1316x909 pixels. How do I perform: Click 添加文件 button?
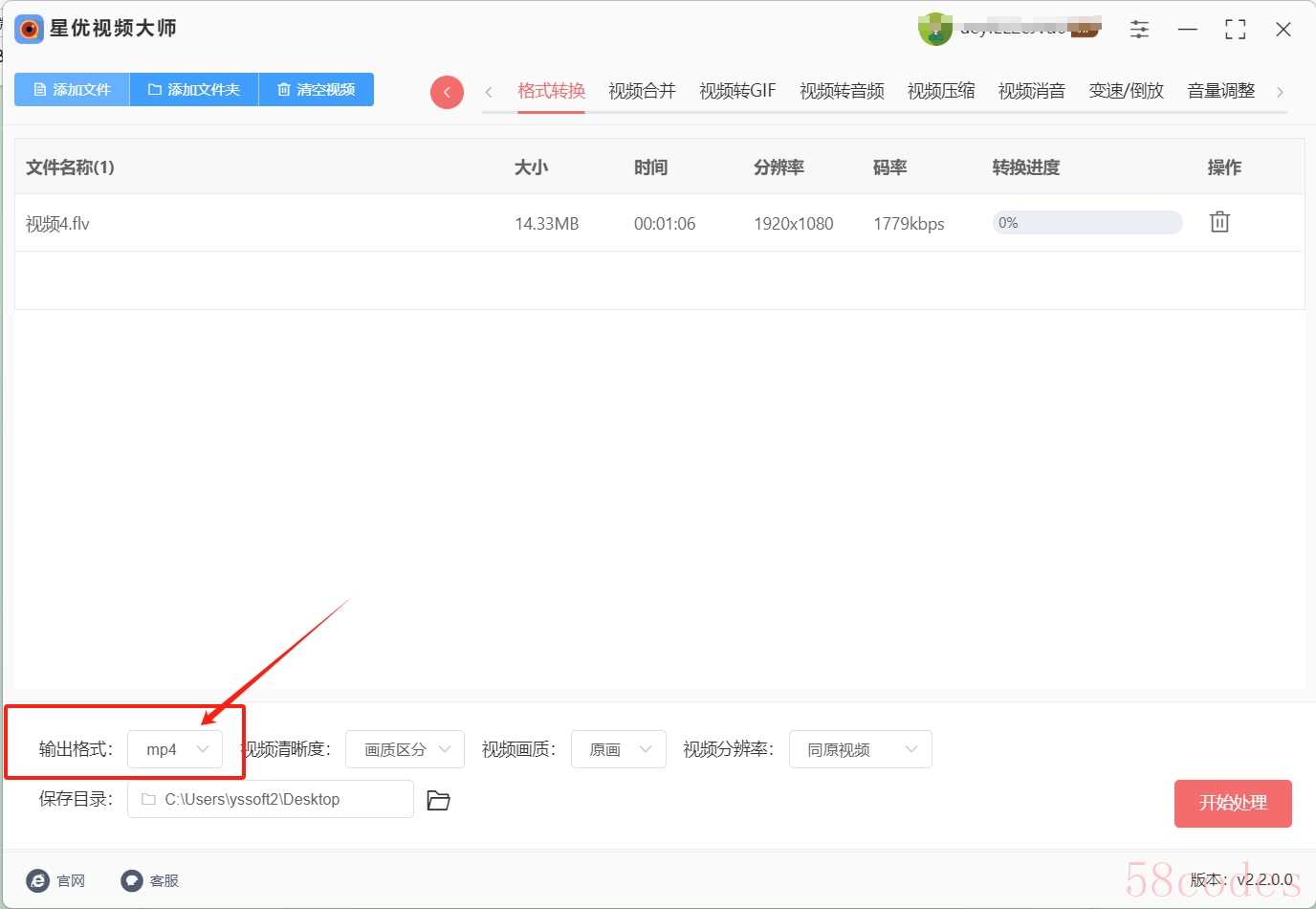[72, 89]
